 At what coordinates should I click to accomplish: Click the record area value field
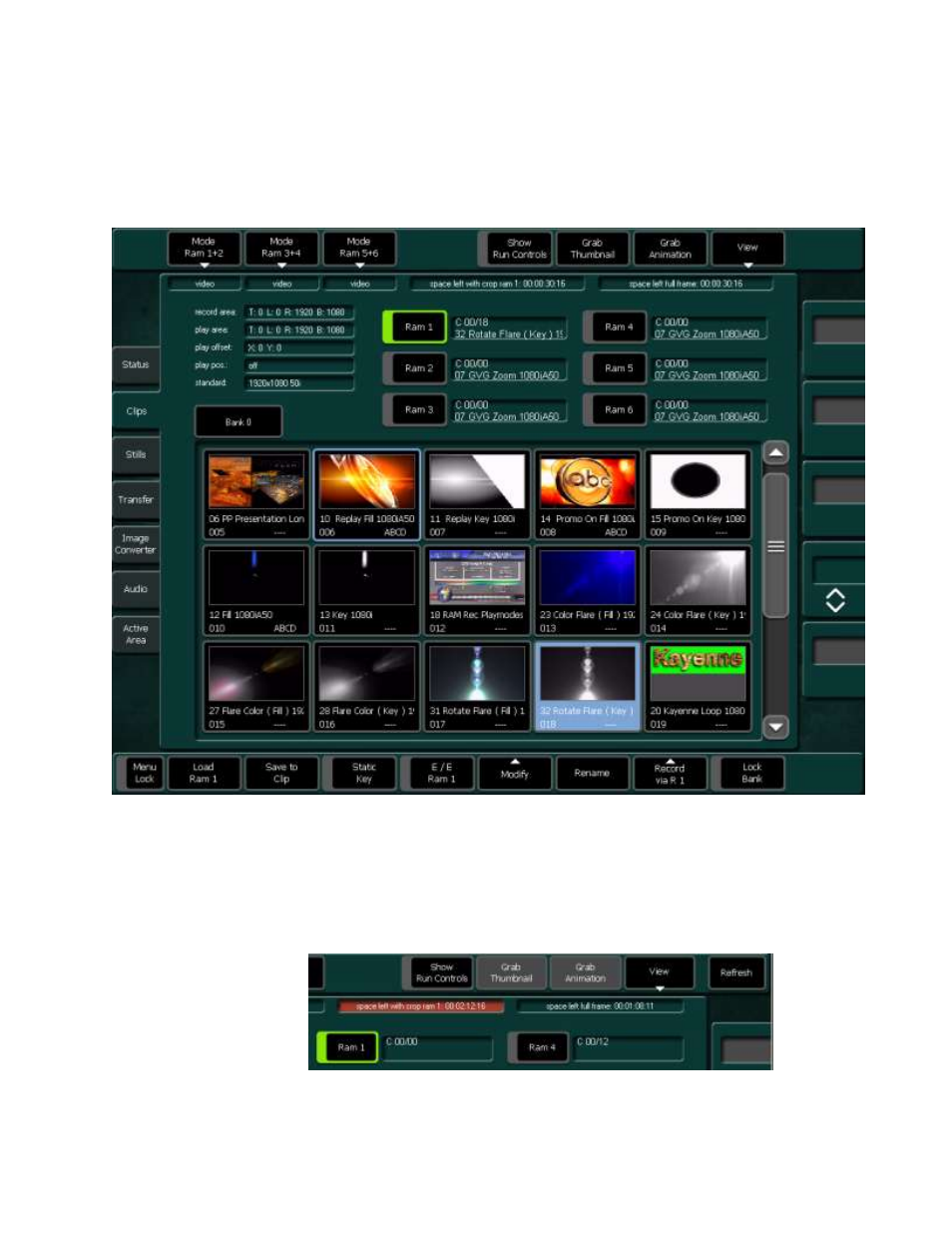(x=299, y=312)
